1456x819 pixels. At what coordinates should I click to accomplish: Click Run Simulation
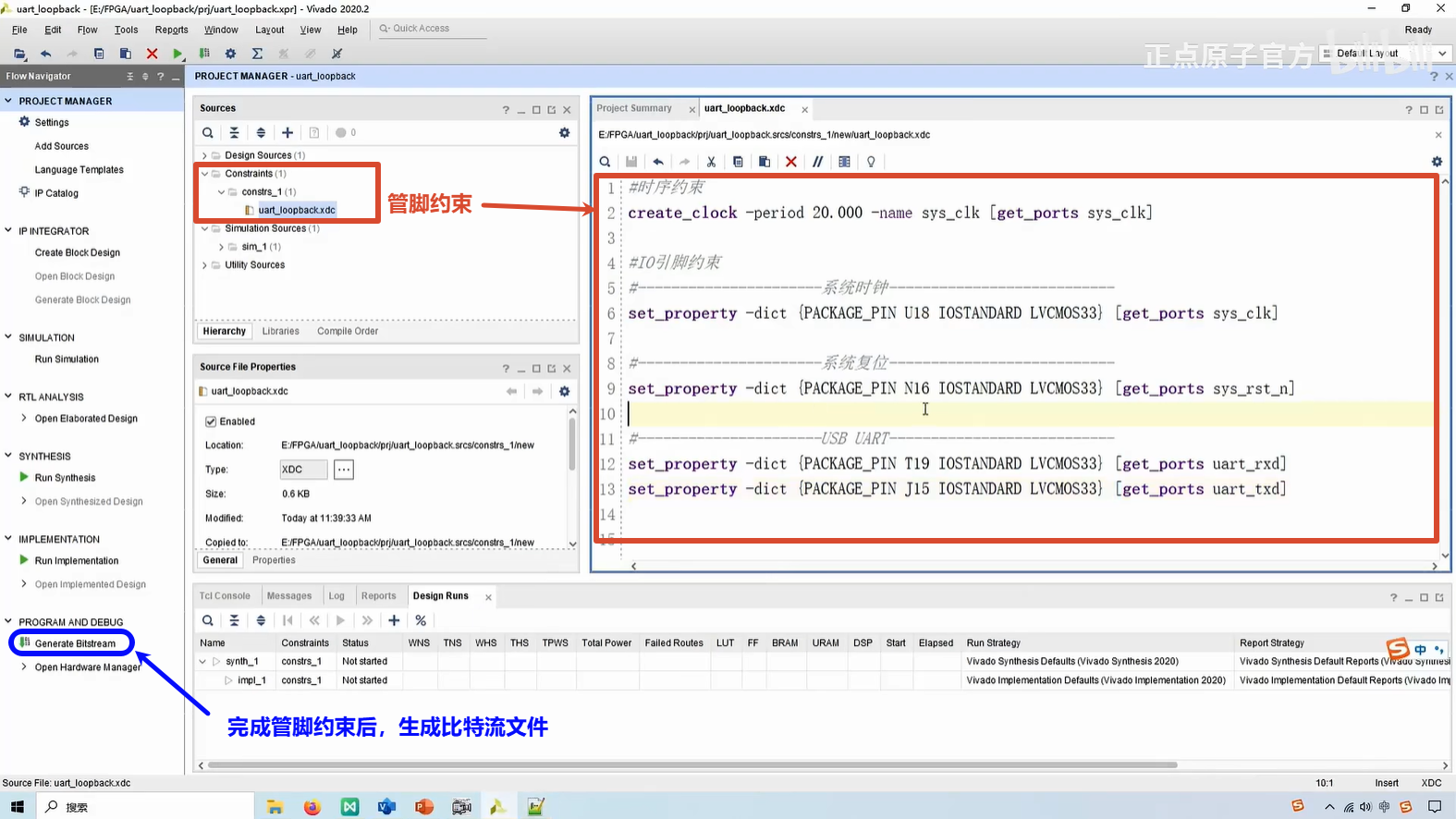67,360
